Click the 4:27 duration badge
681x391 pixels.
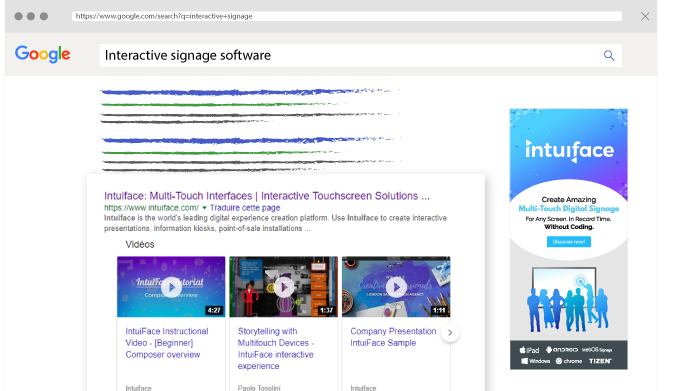214,310
